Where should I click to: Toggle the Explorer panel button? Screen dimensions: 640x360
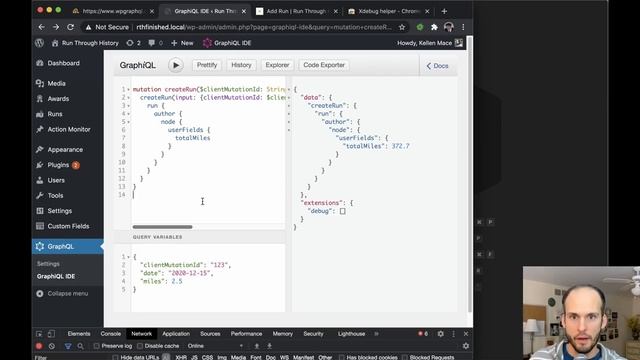(277, 65)
